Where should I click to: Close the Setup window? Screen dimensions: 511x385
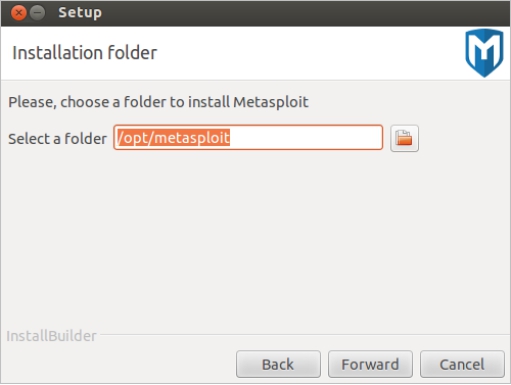point(18,13)
